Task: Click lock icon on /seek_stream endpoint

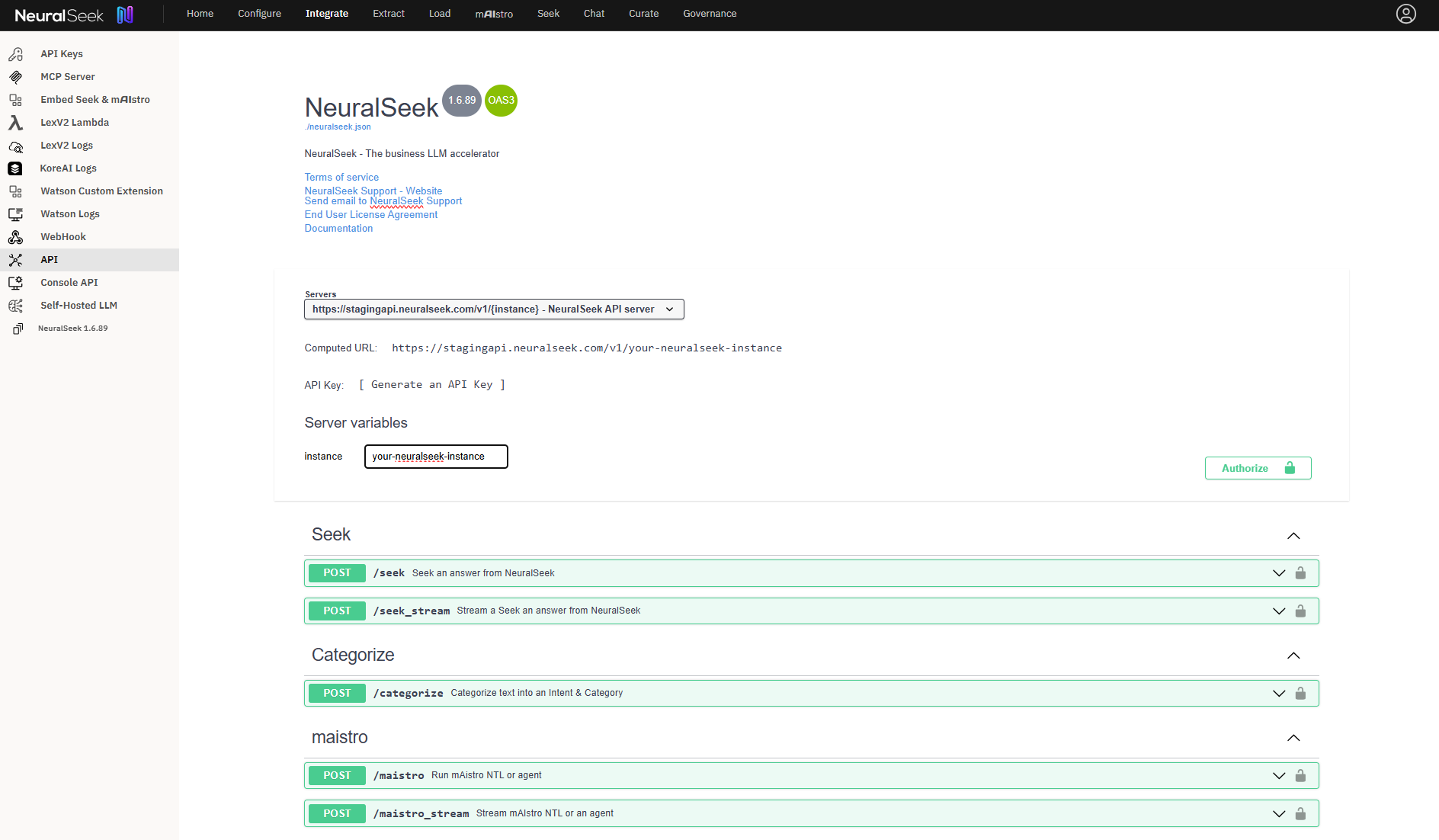Action: point(1300,611)
